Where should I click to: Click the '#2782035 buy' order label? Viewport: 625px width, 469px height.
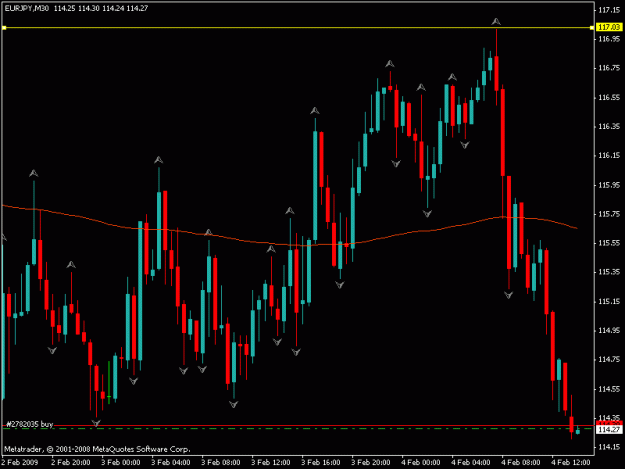pyautogui.click(x=30, y=424)
